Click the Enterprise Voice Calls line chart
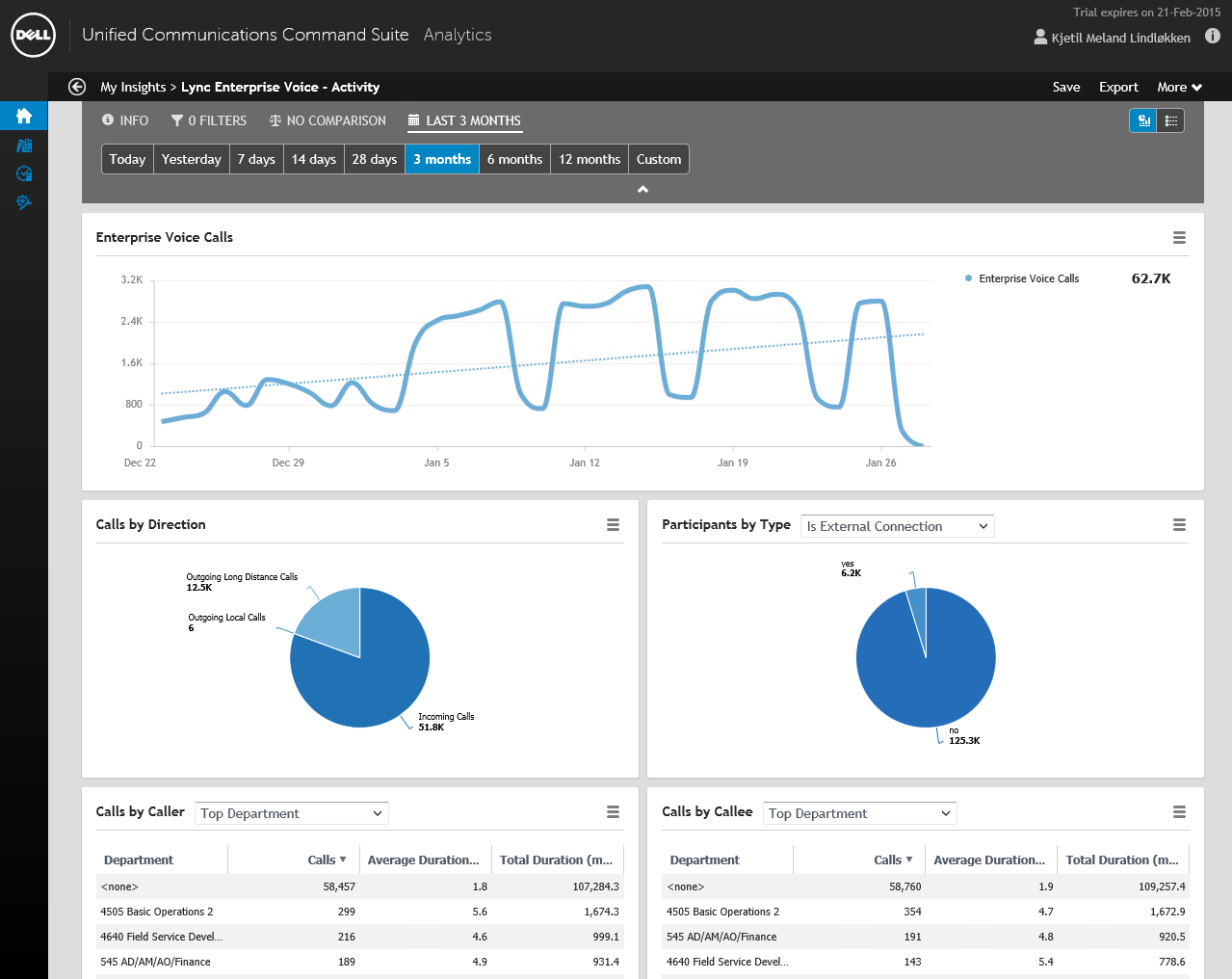 [x=541, y=364]
